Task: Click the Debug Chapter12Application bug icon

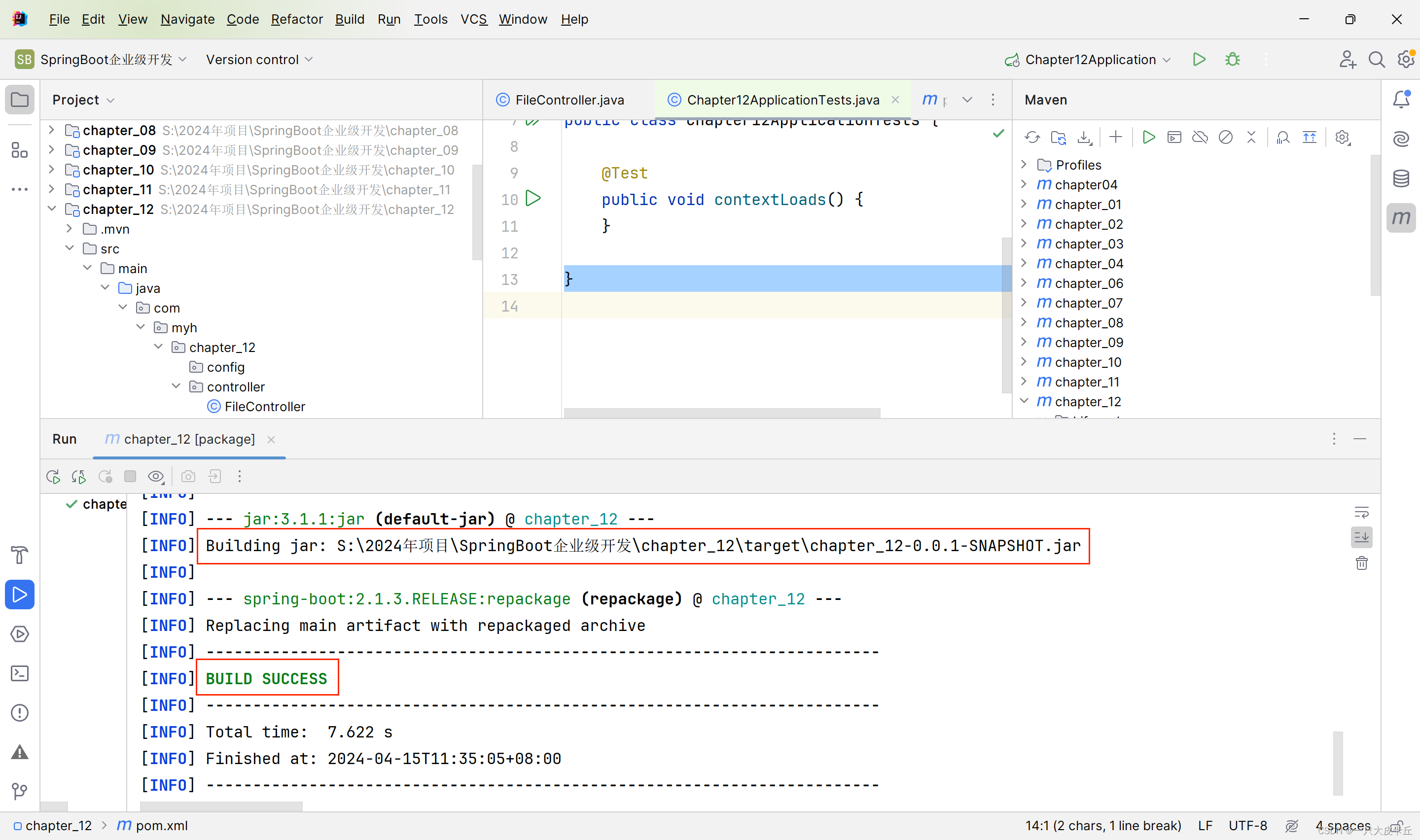Action: [1232, 60]
